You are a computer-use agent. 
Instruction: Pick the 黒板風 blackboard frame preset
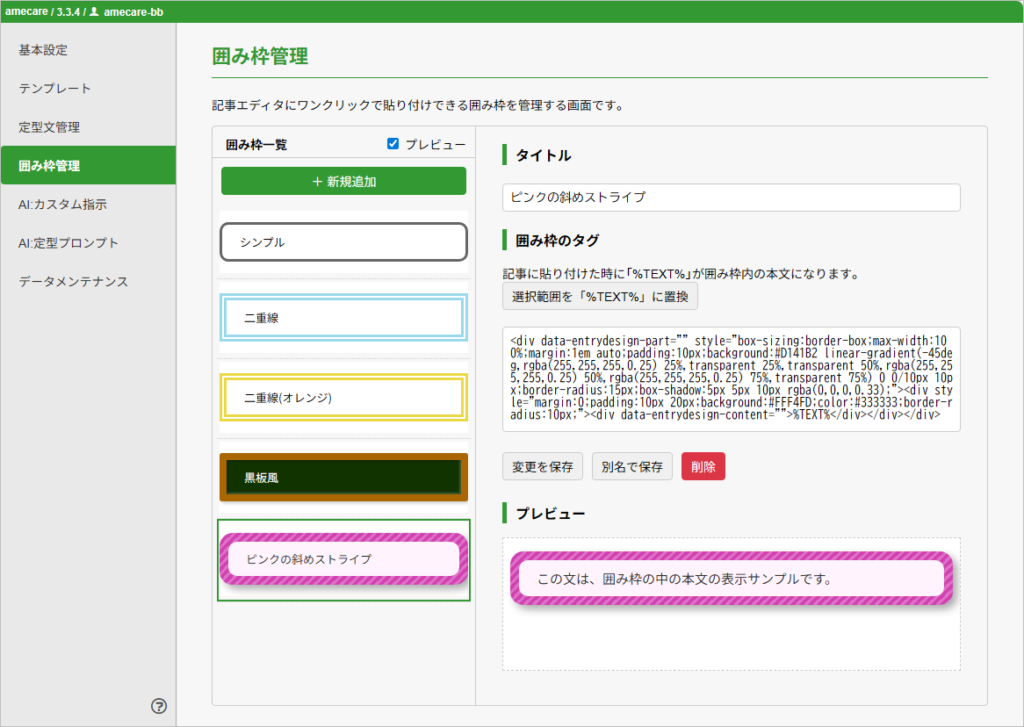point(344,477)
